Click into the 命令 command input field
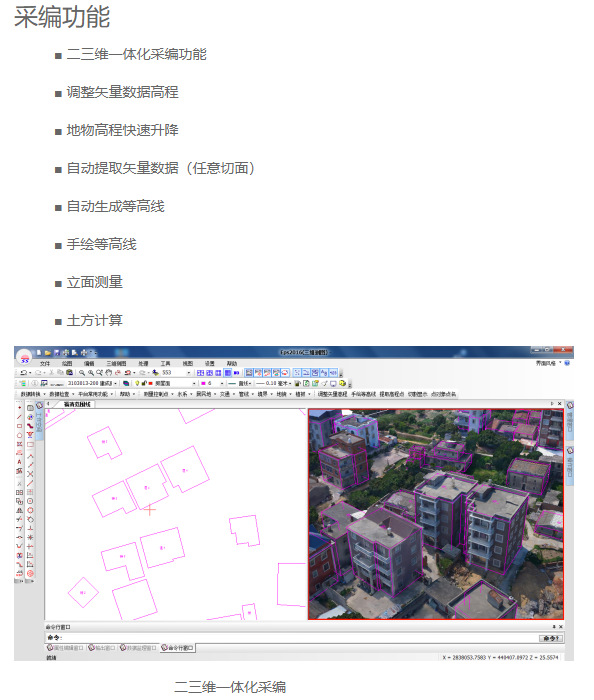The image size is (594, 700). pos(299,638)
